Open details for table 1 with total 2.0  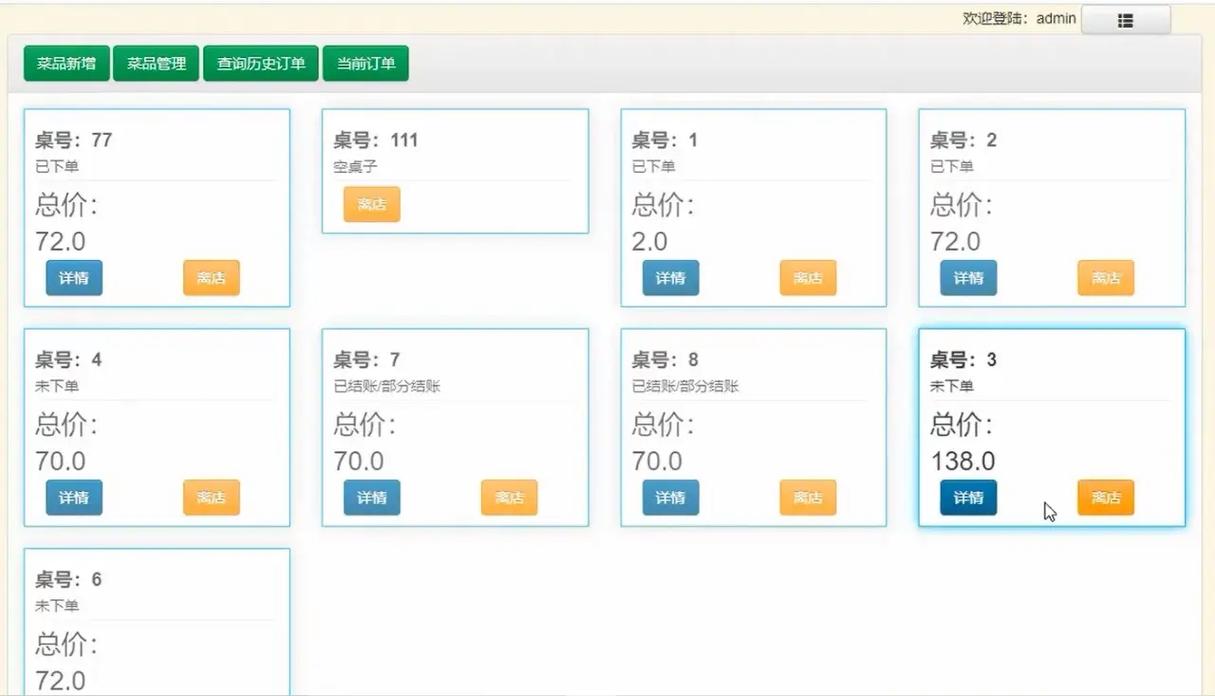click(670, 277)
